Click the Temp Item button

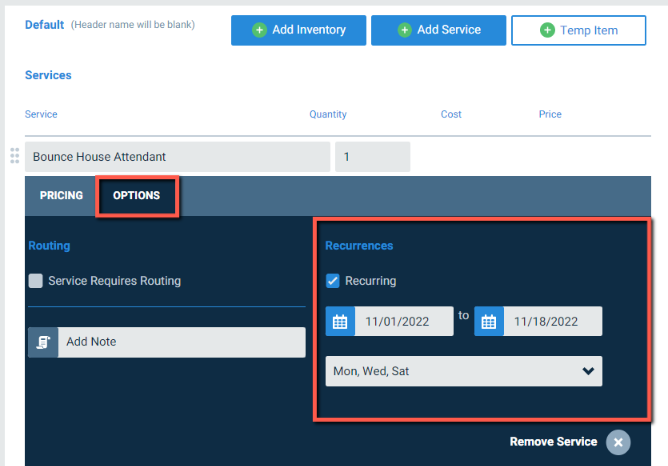579,30
